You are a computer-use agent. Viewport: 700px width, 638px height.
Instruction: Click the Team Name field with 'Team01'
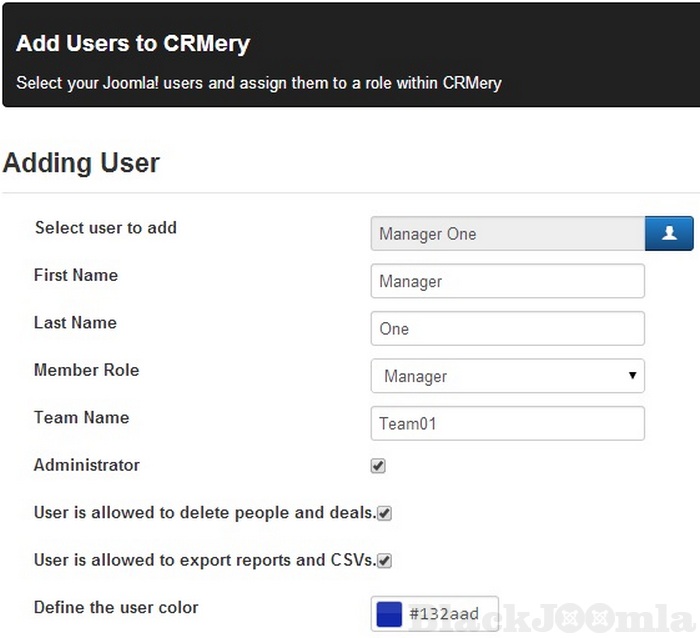507,424
